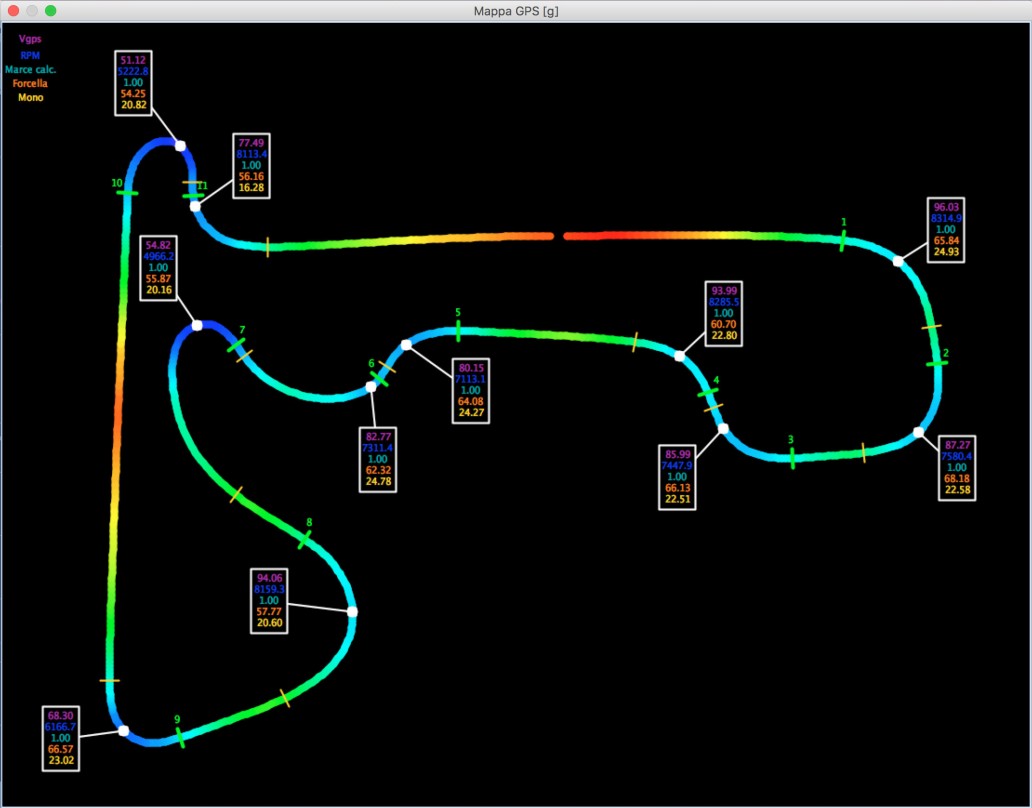Click green sector marker 1 on track
Screen dimensions: 1032x808
click(842, 239)
